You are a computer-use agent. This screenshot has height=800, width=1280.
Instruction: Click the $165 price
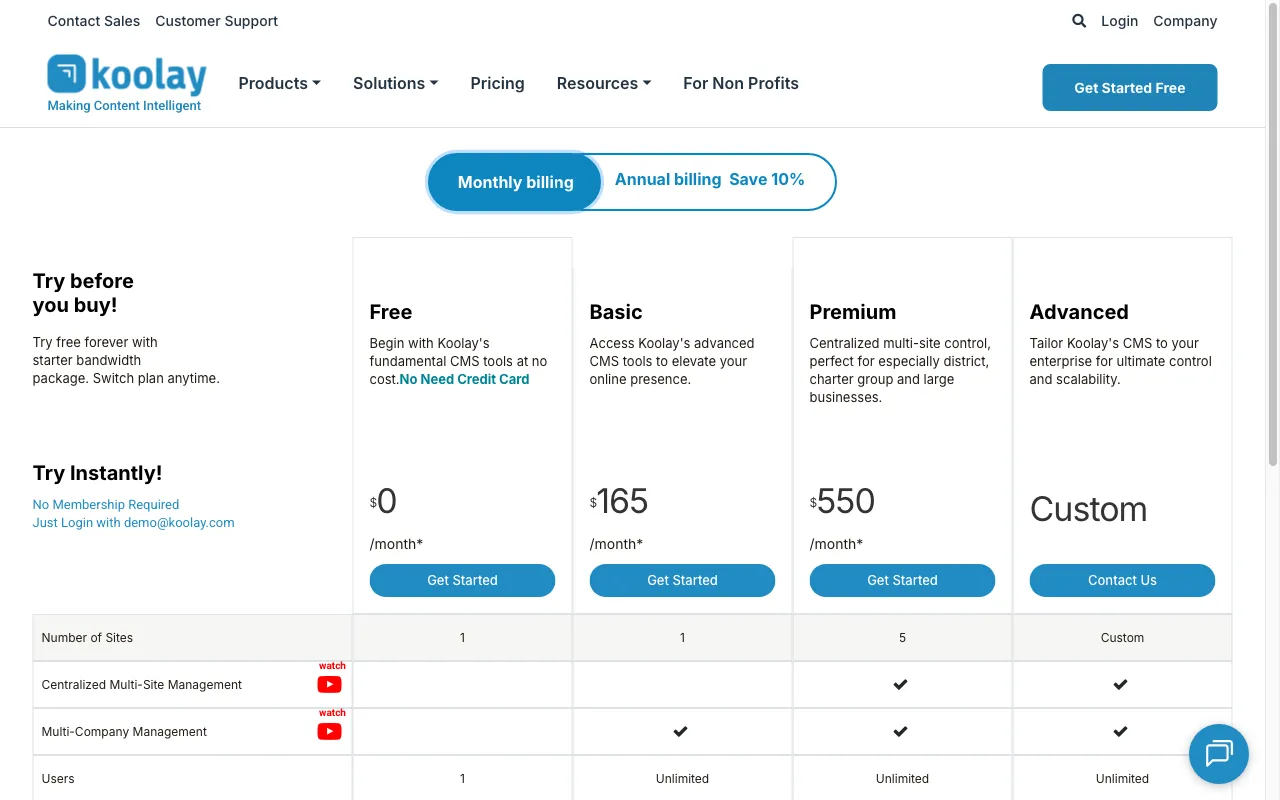(619, 501)
